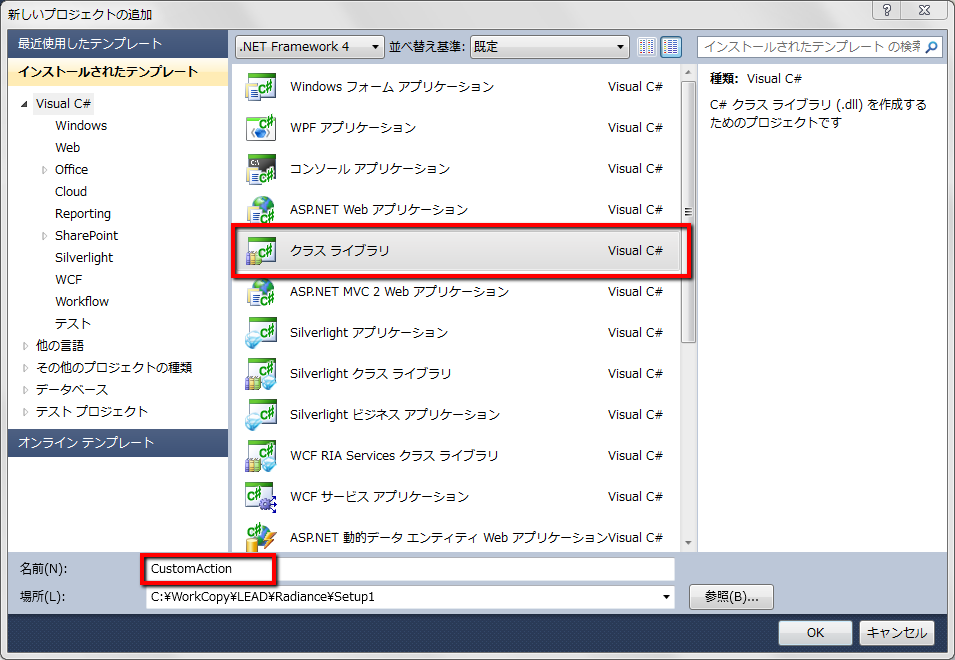
Task: Expand the その他のプロジェクトの種類 node
Action: click(x=25, y=368)
